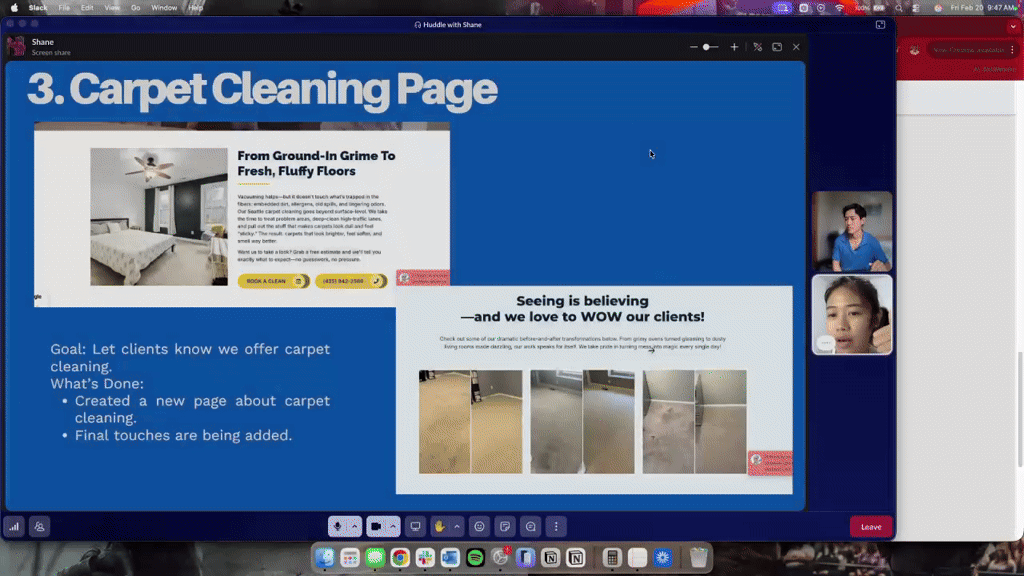Open Slack from the Dock
Screen dimensions: 1024x576
point(425,557)
